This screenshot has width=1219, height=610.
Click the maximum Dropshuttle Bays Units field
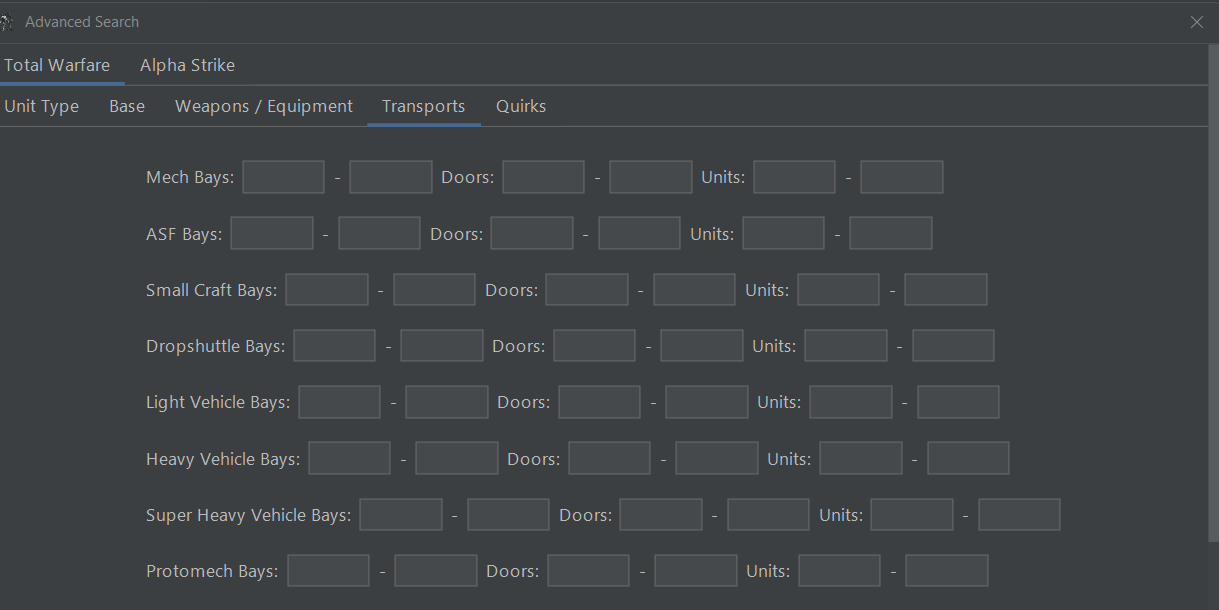[x=952, y=344]
